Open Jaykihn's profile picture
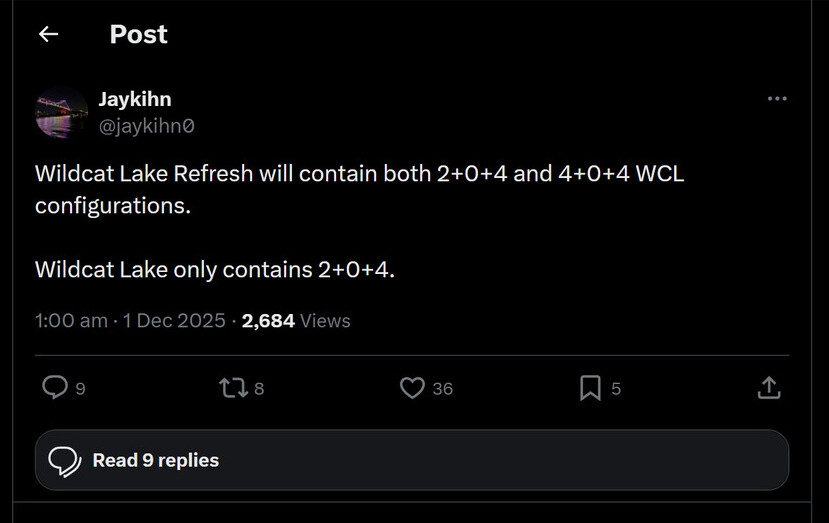829x523 pixels. pos(62,112)
